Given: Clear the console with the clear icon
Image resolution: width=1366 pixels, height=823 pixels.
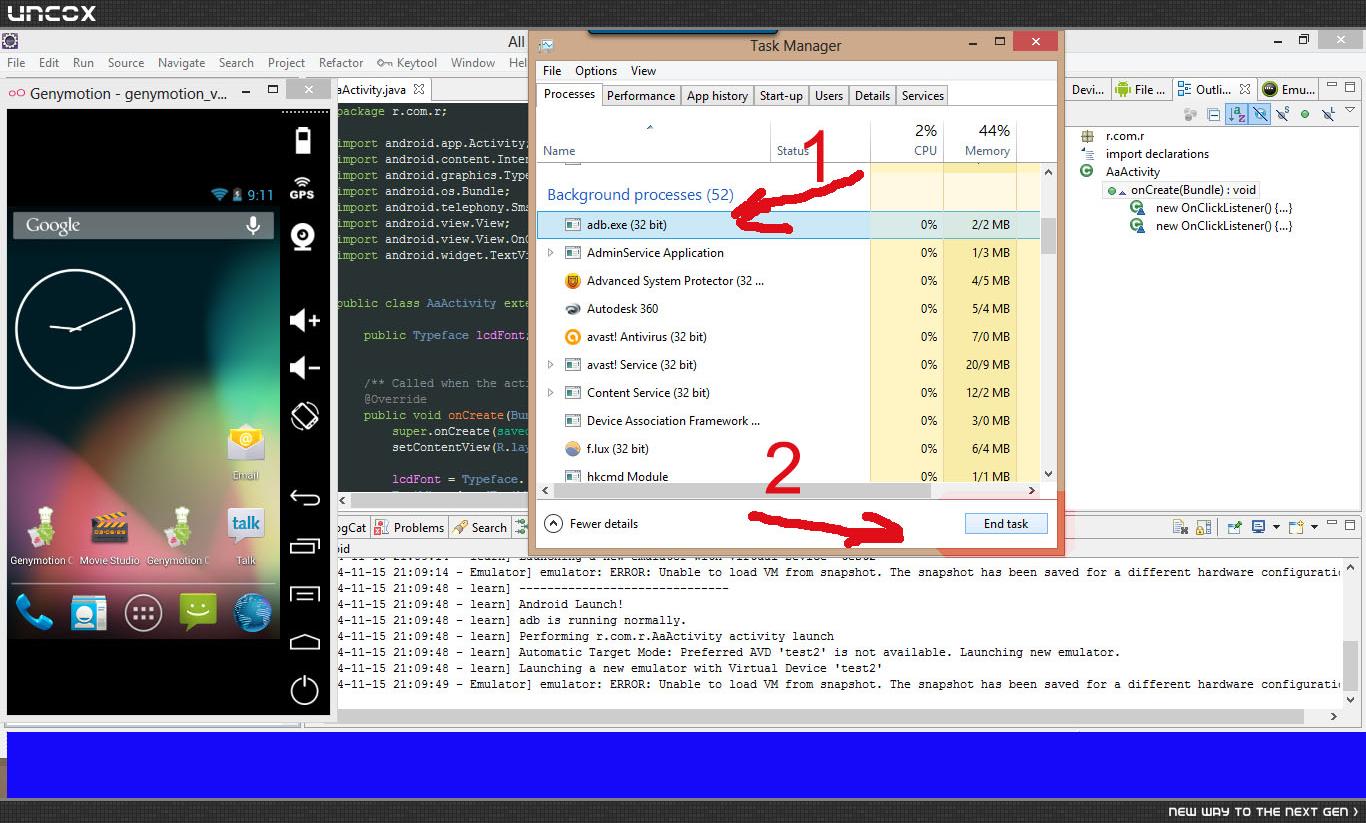Looking at the screenshot, I should (1180, 527).
